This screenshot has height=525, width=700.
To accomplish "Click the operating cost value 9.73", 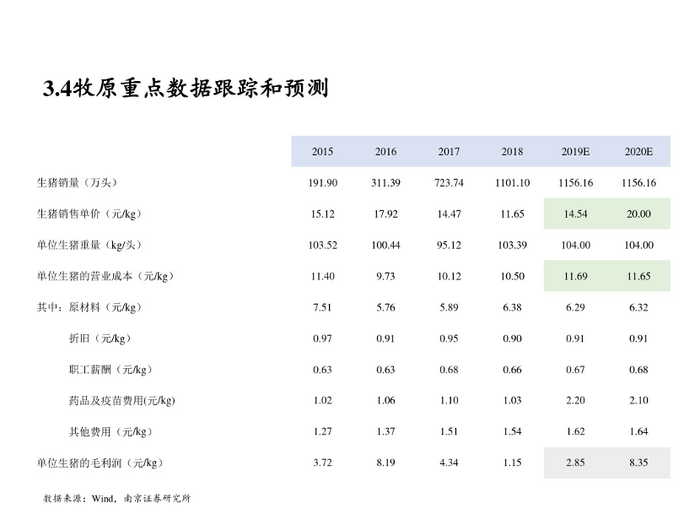I will [386, 276].
